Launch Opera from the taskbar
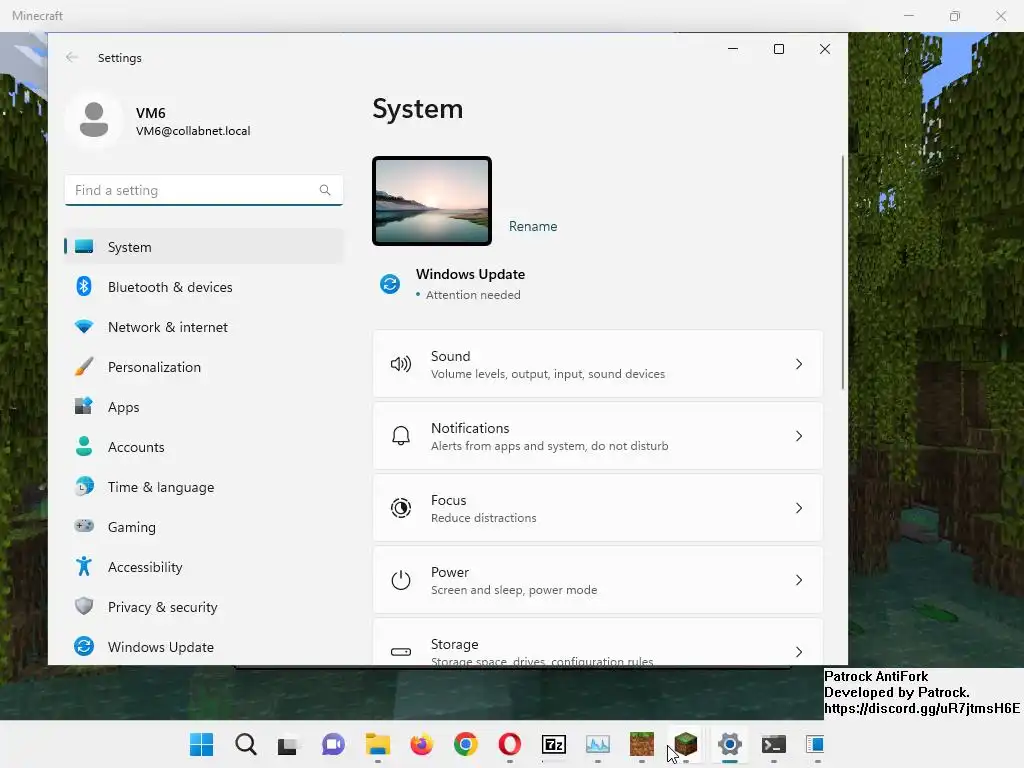Image resolution: width=1024 pixels, height=768 pixels. (x=509, y=744)
